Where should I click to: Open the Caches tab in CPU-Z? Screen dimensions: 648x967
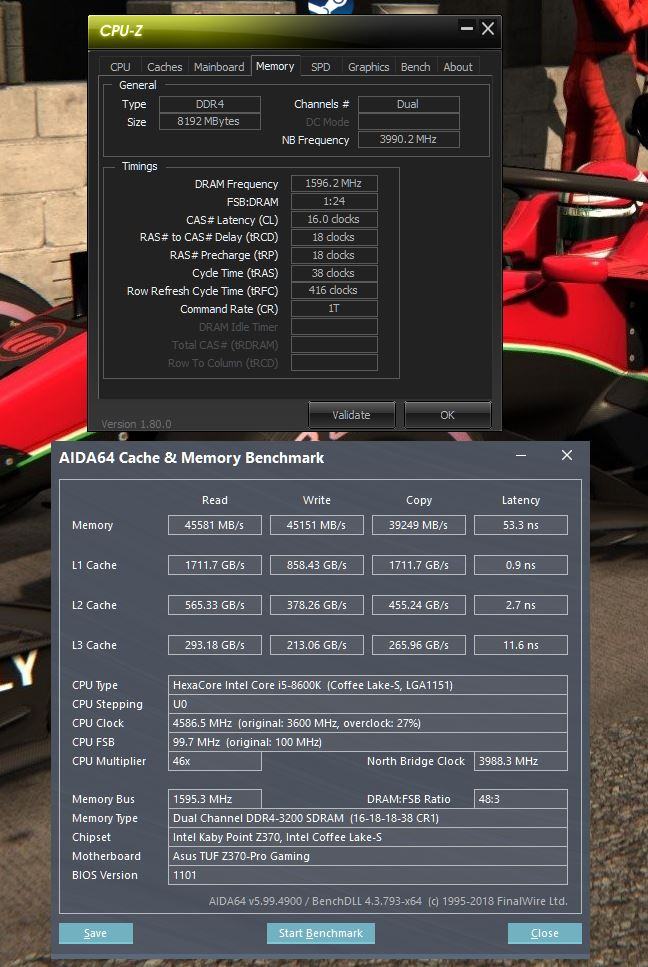165,67
